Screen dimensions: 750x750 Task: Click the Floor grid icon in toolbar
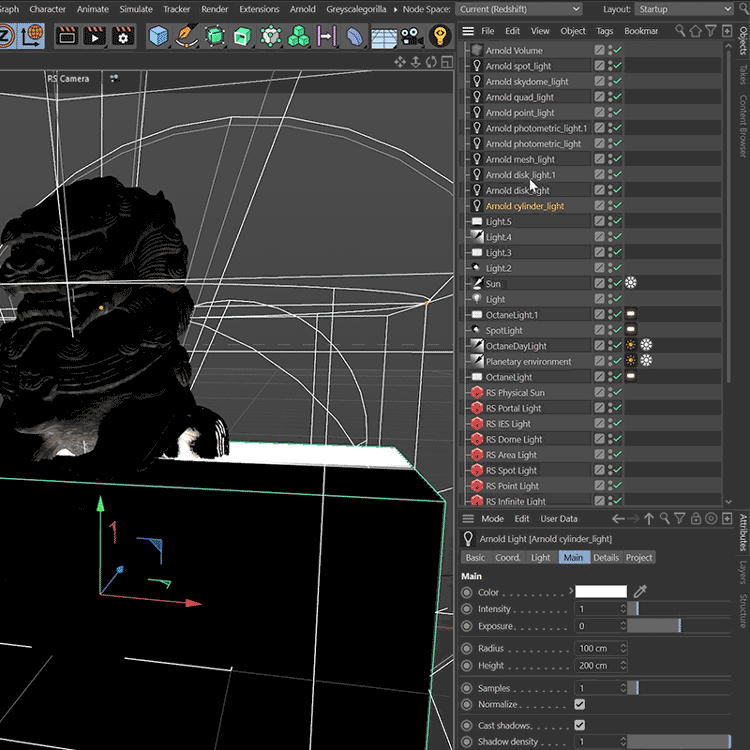point(383,37)
